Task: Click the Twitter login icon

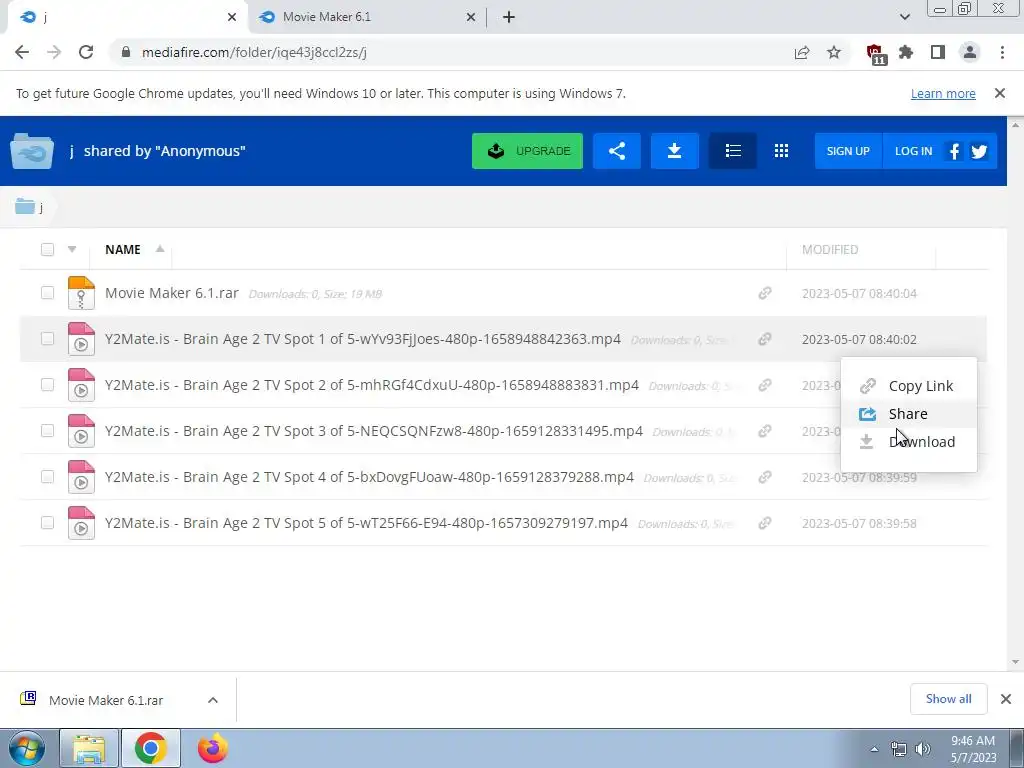Action: [x=978, y=152]
